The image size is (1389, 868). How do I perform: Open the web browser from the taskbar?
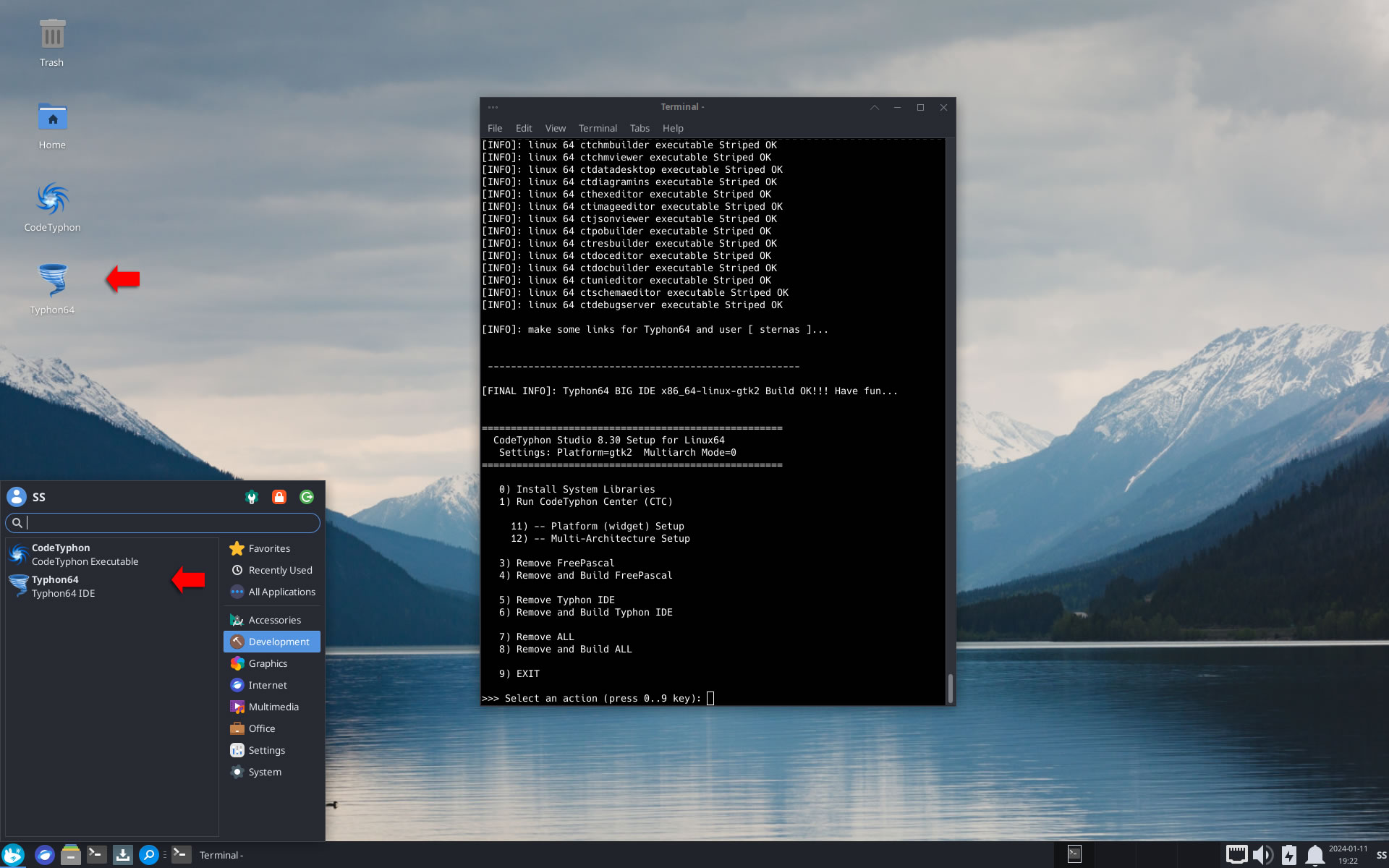point(45,855)
